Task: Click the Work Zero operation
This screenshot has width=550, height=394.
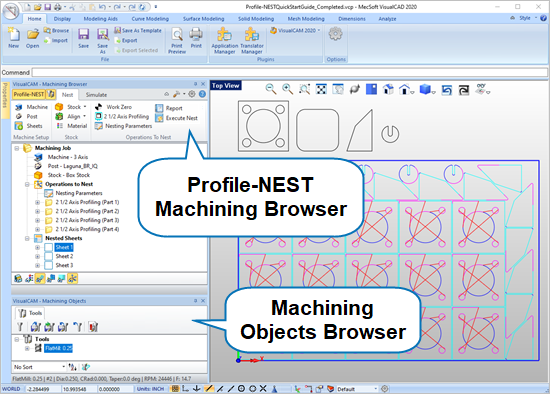Action: pyautogui.click(x=114, y=107)
